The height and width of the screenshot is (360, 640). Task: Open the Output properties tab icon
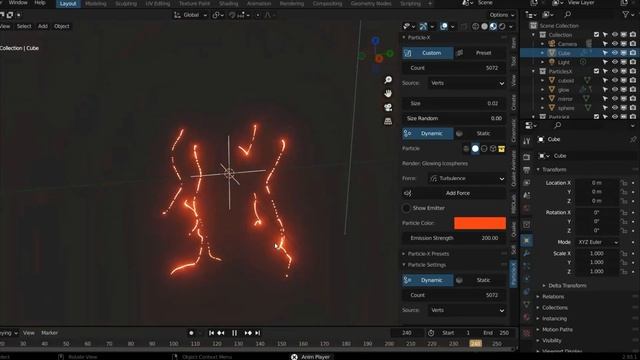527,170
